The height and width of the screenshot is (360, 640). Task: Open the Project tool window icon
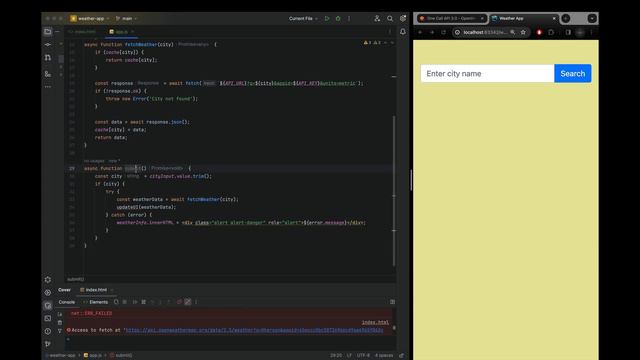click(48, 31)
